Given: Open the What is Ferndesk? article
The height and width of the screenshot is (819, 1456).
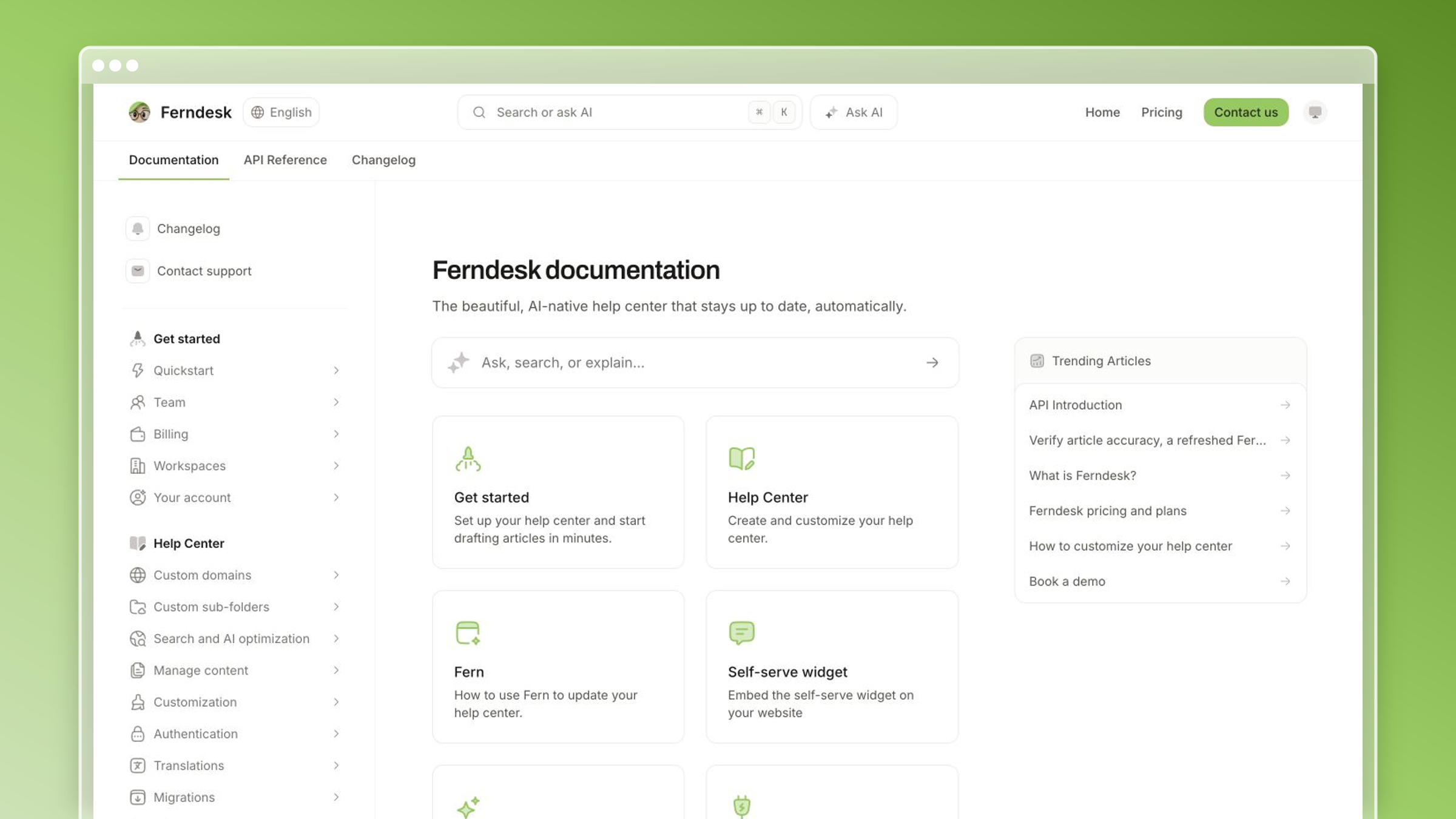Looking at the screenshot, I should coord(1160,476).
